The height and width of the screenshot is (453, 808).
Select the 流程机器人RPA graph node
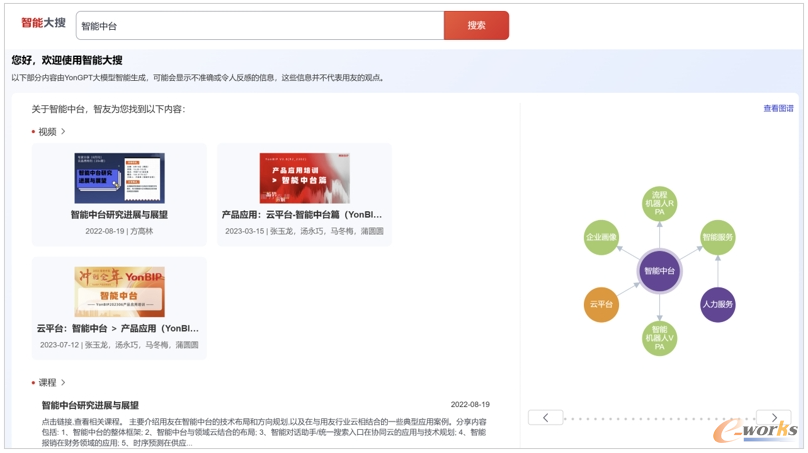[x=660, y=203]
